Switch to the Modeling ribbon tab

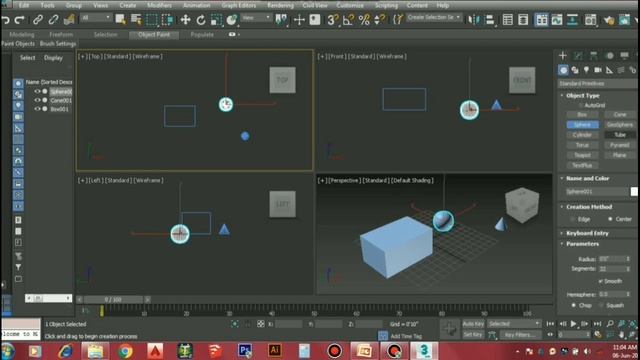22,35
